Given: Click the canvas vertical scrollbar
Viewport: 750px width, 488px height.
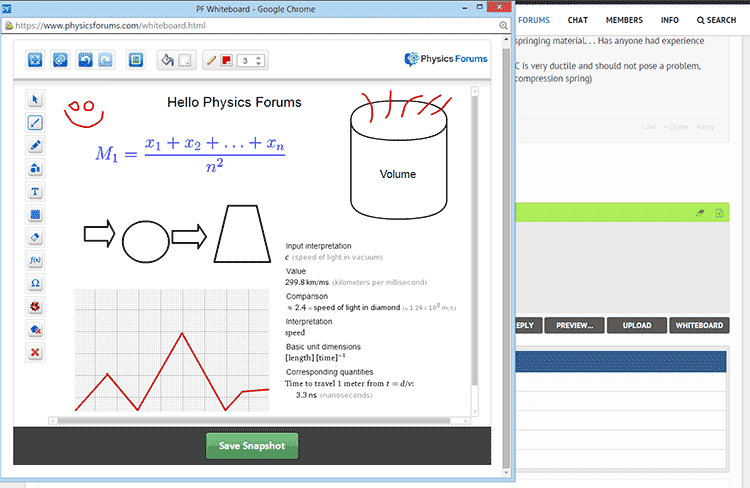Looking at the screenshot, I should tap(474, 239).
